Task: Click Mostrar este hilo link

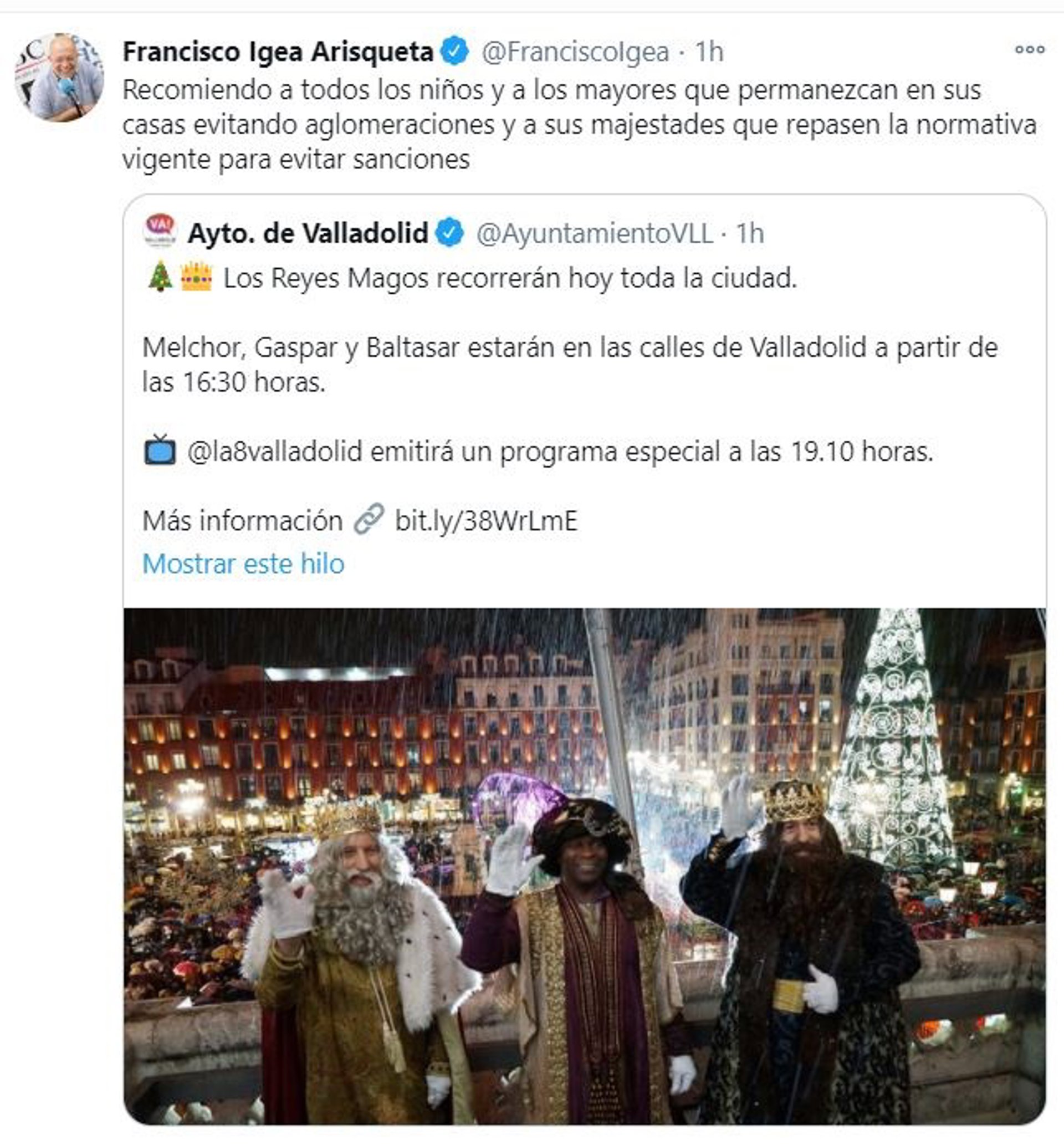Action: (x=243, y=564)
